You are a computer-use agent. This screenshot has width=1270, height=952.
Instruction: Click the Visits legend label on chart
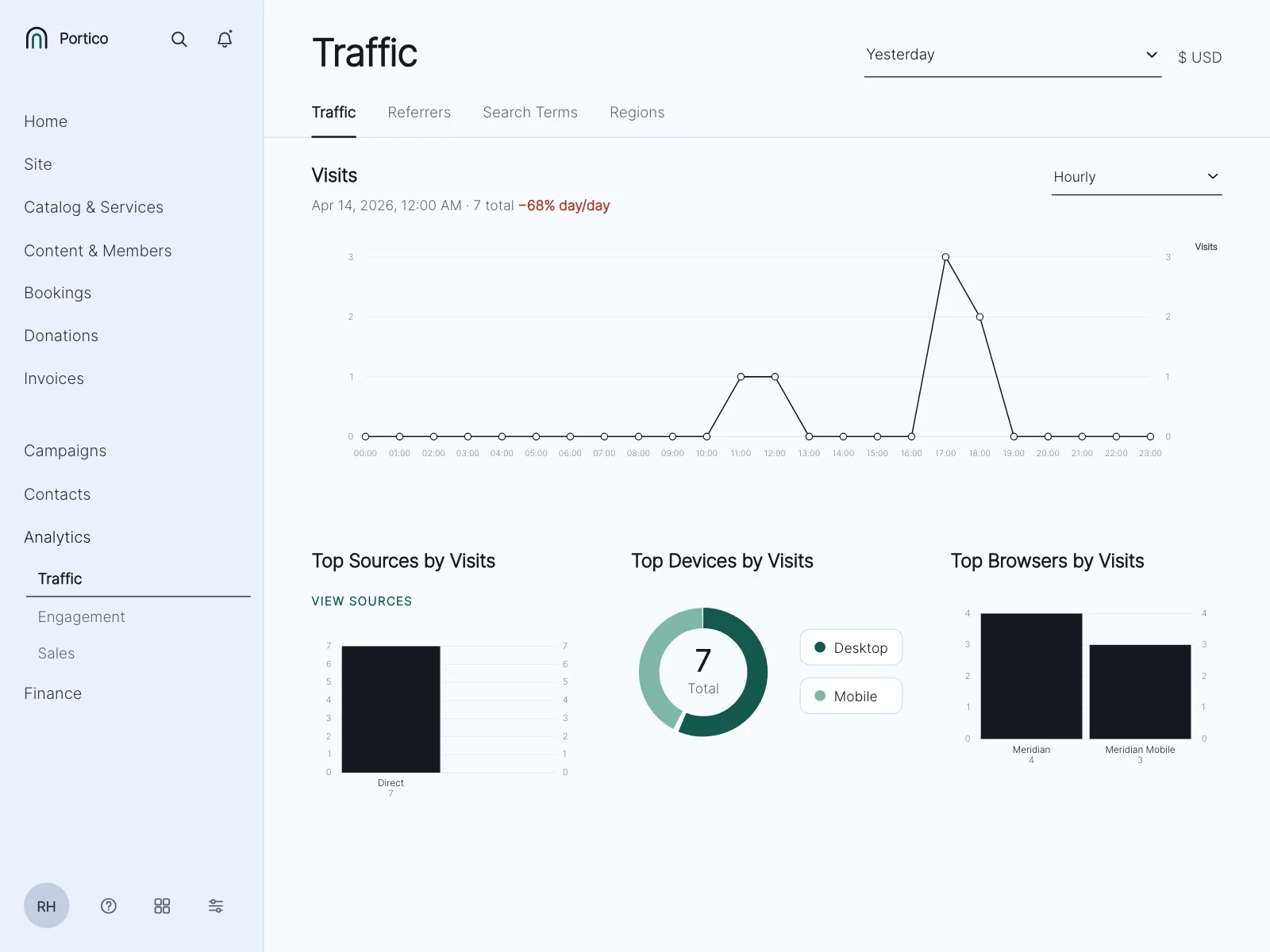click(1206, 247)
